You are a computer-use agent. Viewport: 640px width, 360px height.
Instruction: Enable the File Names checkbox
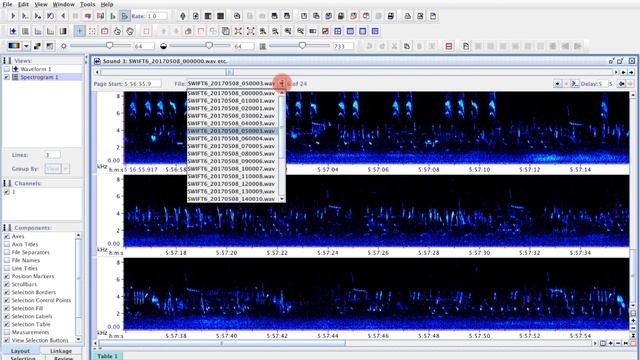[x=7, y=260]
